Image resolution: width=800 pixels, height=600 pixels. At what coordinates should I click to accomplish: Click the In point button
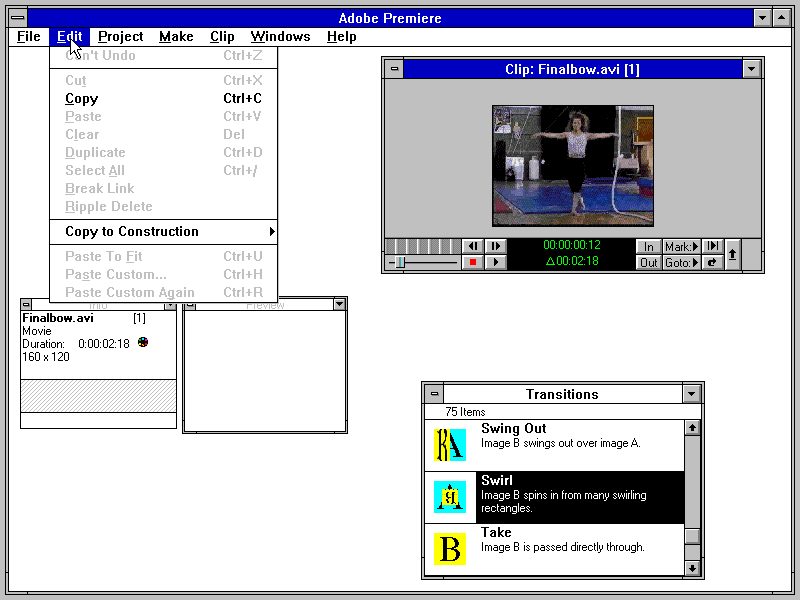pyautogui.click(x=648, y=246)
